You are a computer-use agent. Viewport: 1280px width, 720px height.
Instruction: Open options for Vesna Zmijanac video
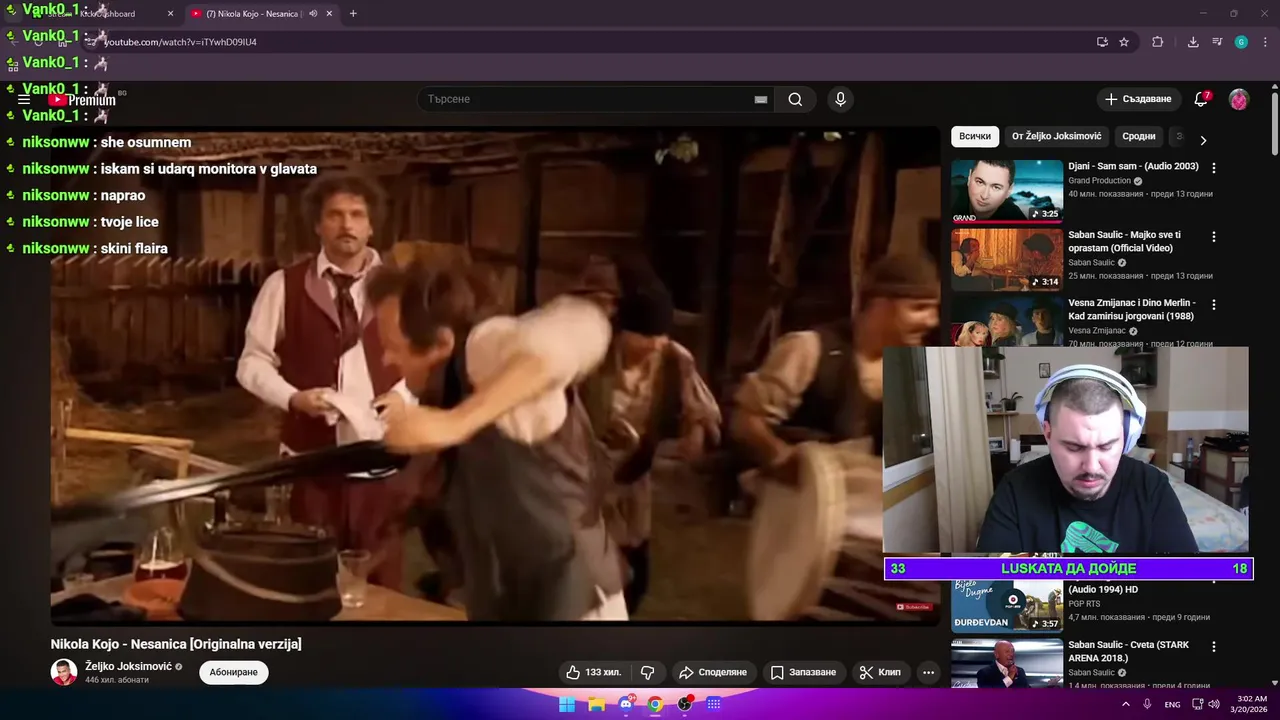point(1214,304)
